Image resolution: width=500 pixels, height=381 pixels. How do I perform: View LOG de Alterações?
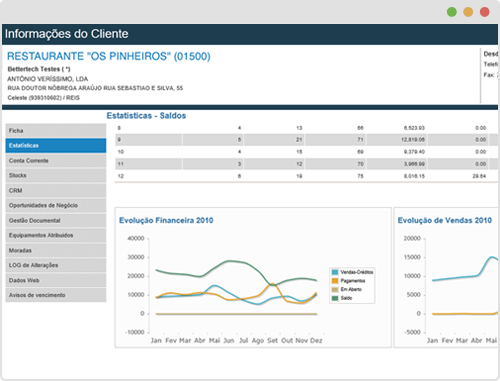point(56,265)
